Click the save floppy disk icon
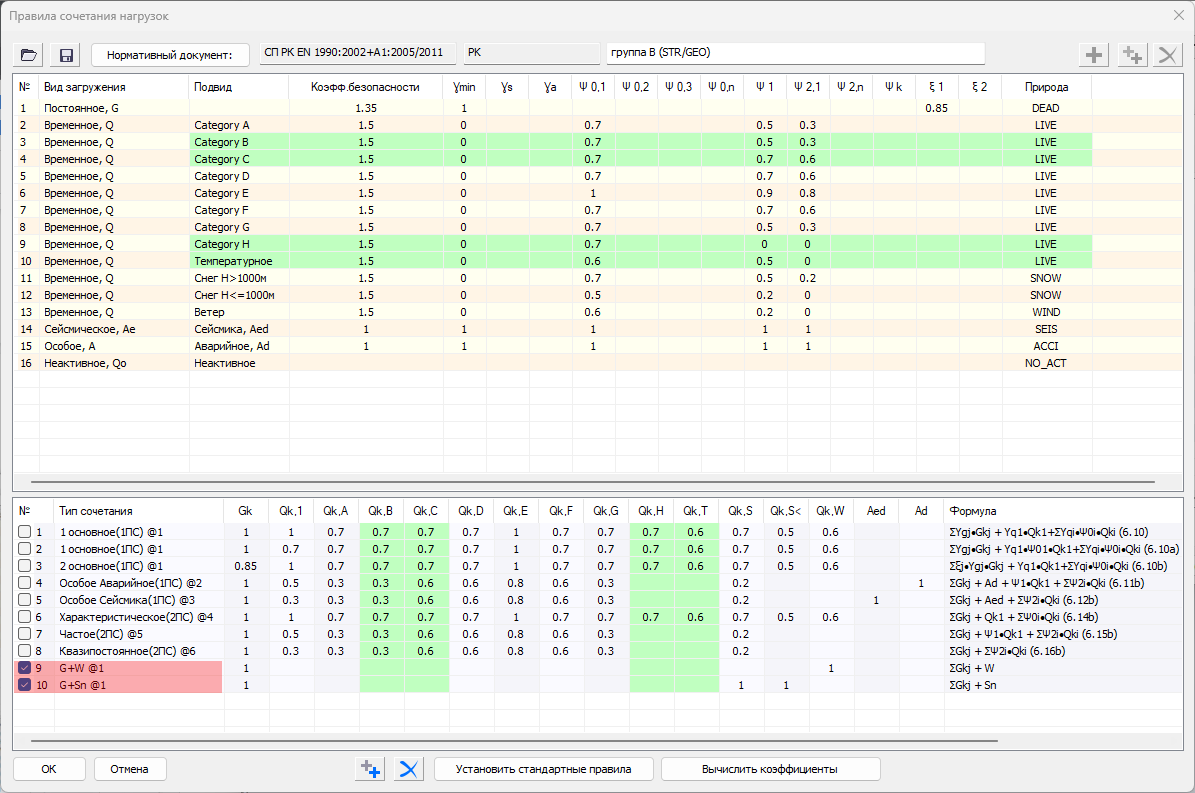This screenshot has height=793, width=1195. [x=67, y=54]
